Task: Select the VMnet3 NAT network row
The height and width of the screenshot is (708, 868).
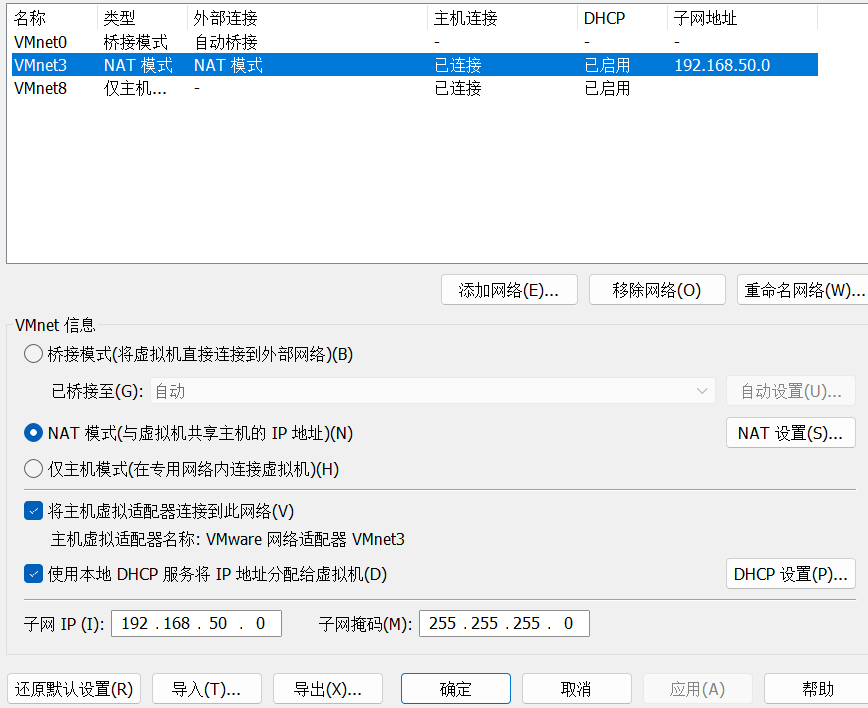Action: (x=40, y=65)
